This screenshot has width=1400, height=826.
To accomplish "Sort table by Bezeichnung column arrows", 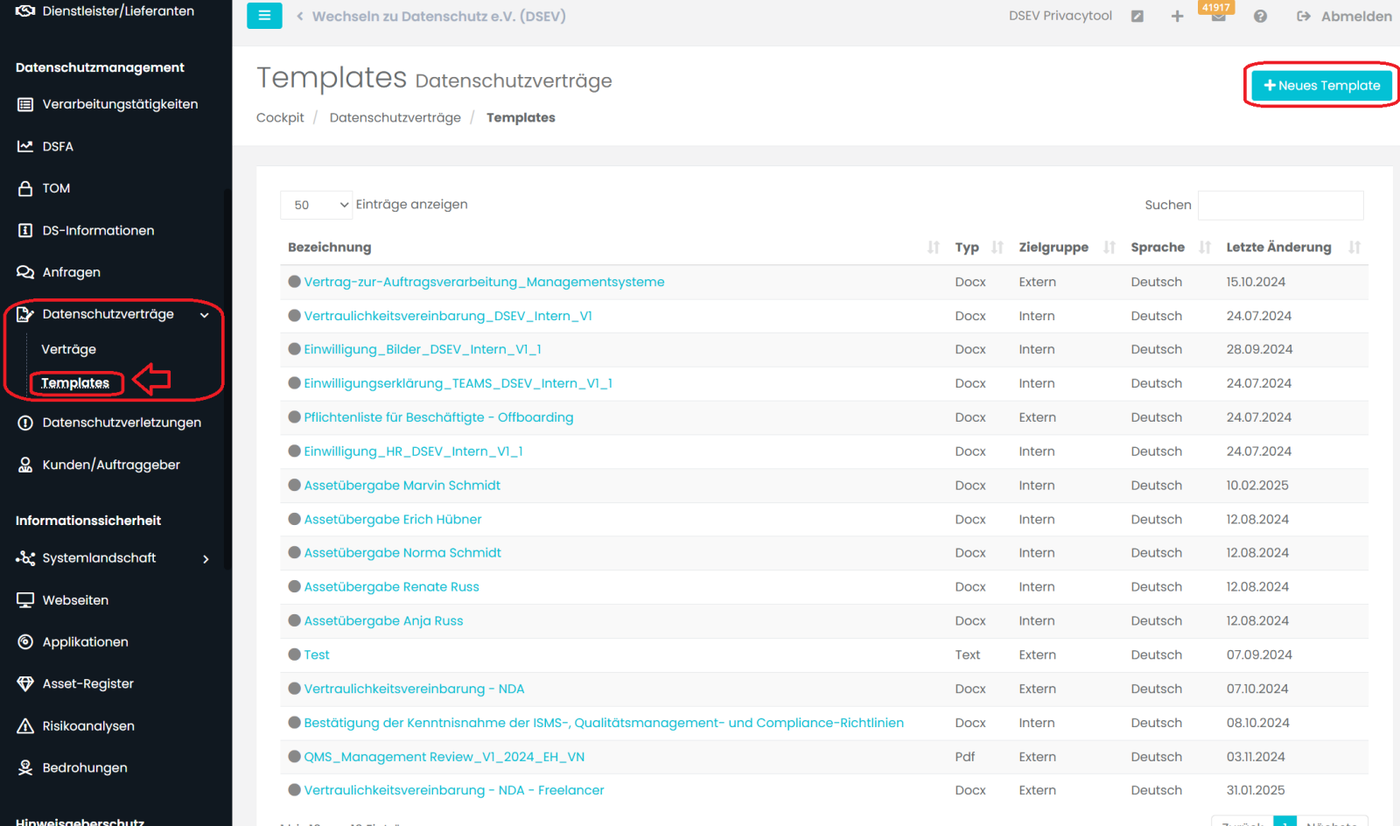I will pos(933,247).
